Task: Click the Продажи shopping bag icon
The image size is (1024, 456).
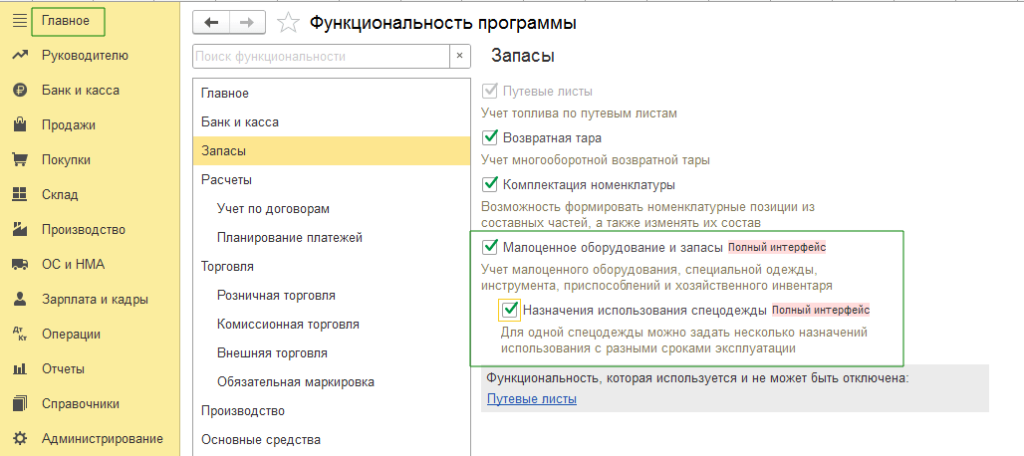Action: 20,125
